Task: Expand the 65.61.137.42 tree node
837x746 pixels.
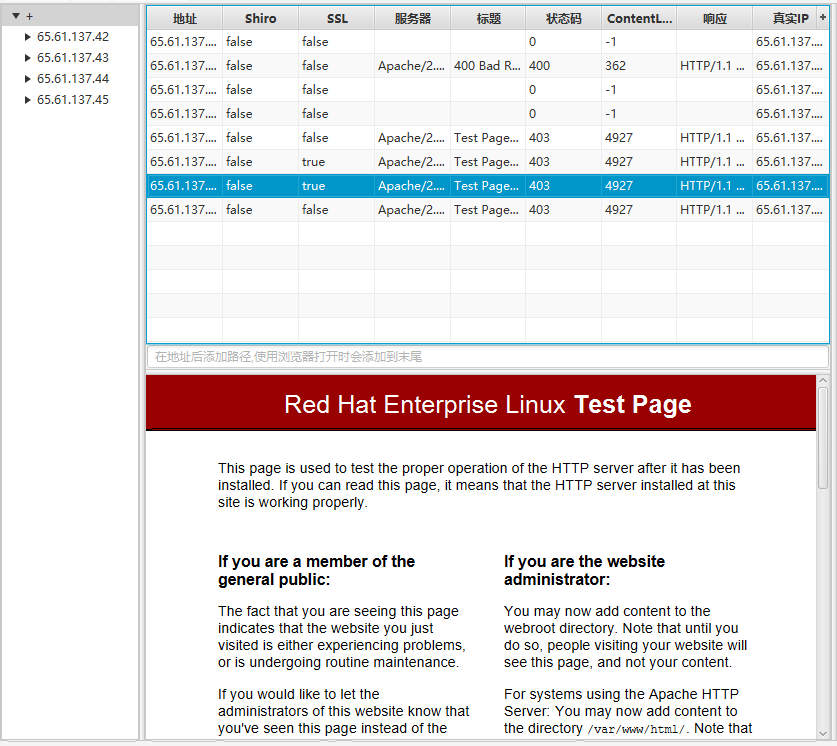Action: click(x=27, y=37)
